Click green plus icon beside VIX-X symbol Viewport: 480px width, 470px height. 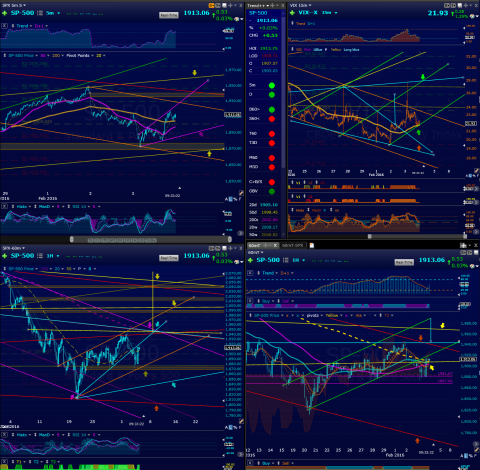pyautogui.click(x=292, y=13)
